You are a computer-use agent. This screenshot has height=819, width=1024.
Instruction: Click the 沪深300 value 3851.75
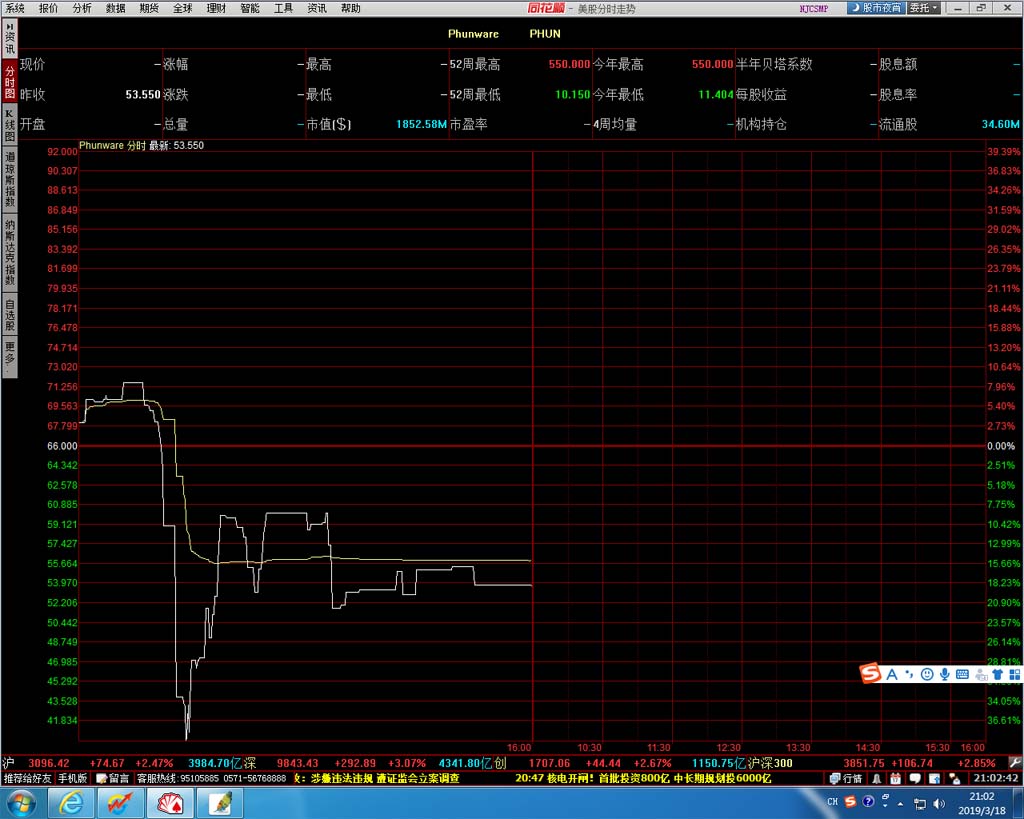tap(864, 763)
